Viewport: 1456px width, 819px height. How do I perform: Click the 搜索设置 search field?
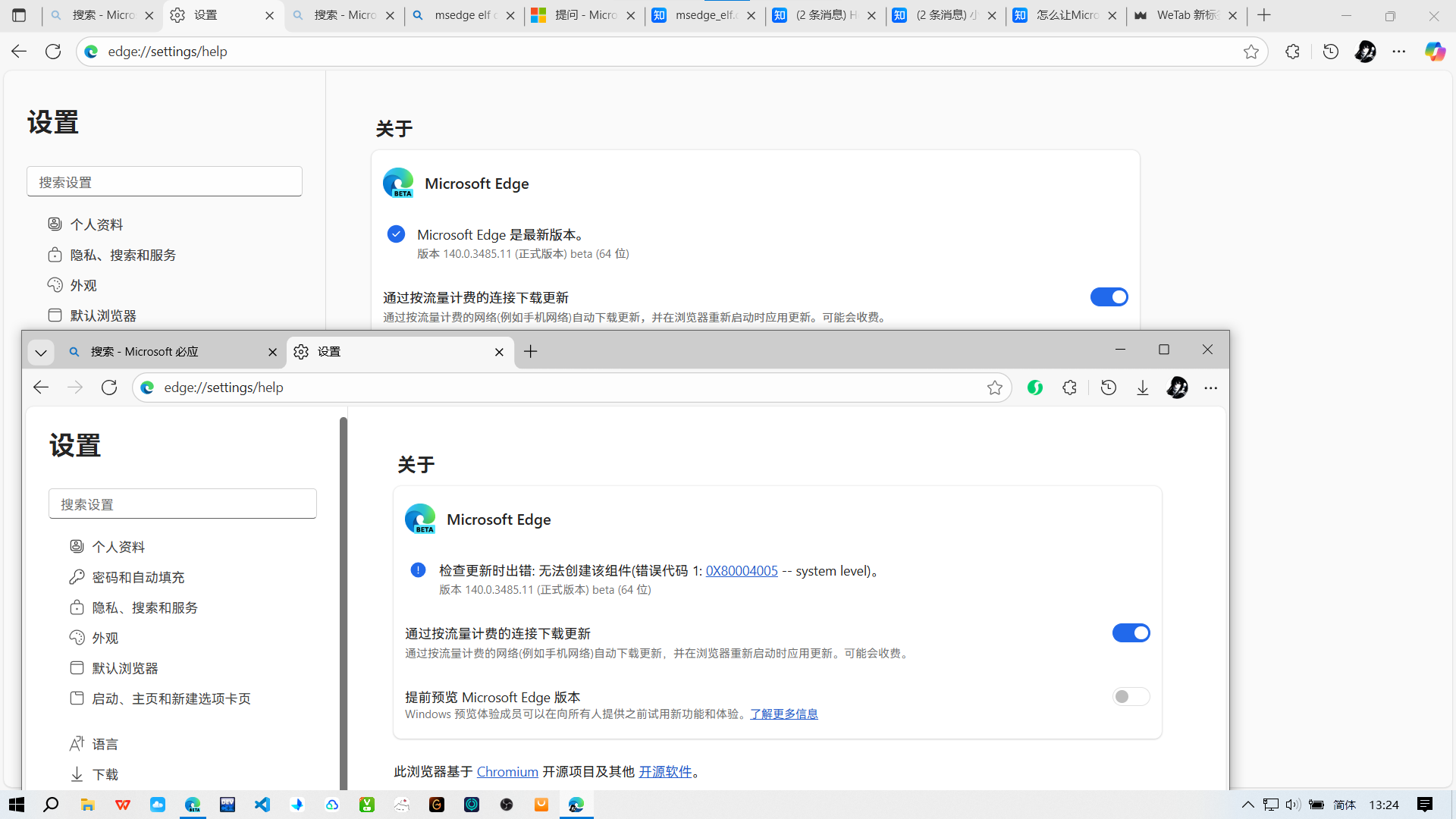[x=182, y=503]
